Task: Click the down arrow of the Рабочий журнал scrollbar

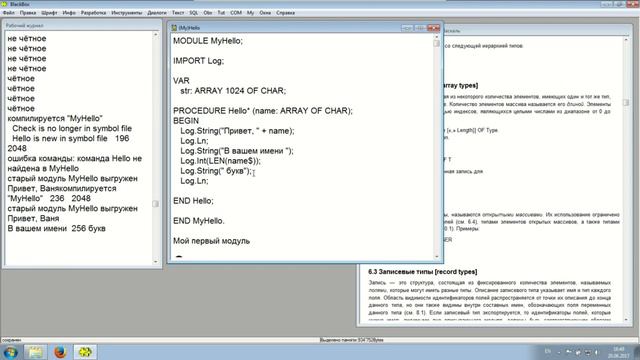Action: (156, 262)
